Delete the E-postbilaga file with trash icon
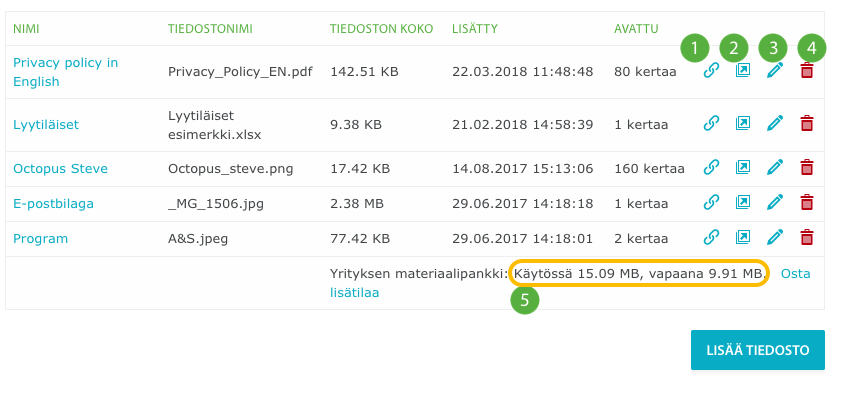845x399 pixels. [807, 203]
